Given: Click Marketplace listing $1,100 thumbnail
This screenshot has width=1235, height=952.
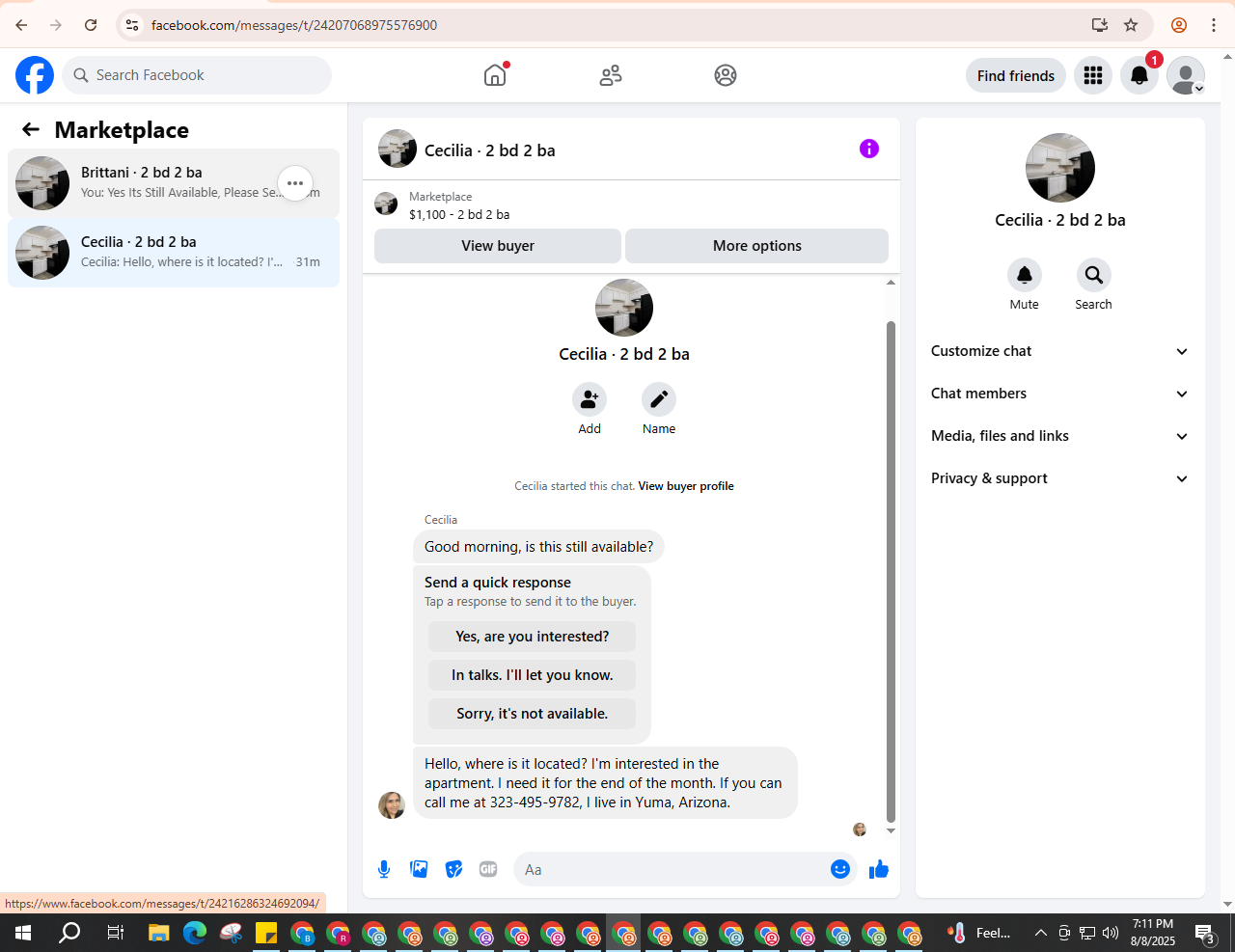Looking at the screenshot, I should (386, 204).
